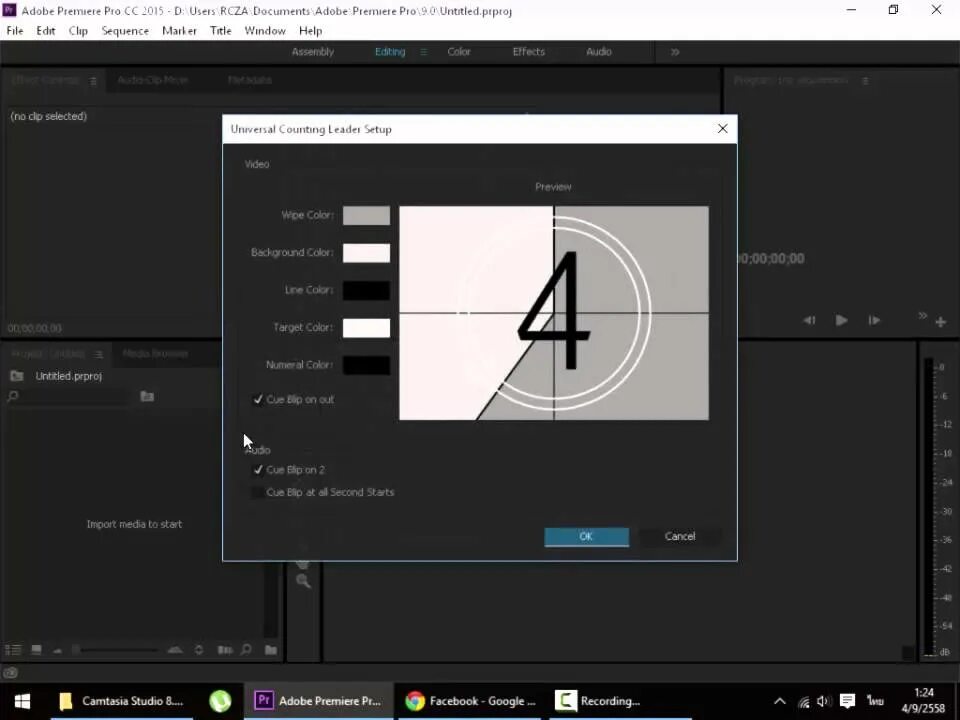Open the Clip menu
960x720 pixels.
pyautogui.click(x=78, y=31)
